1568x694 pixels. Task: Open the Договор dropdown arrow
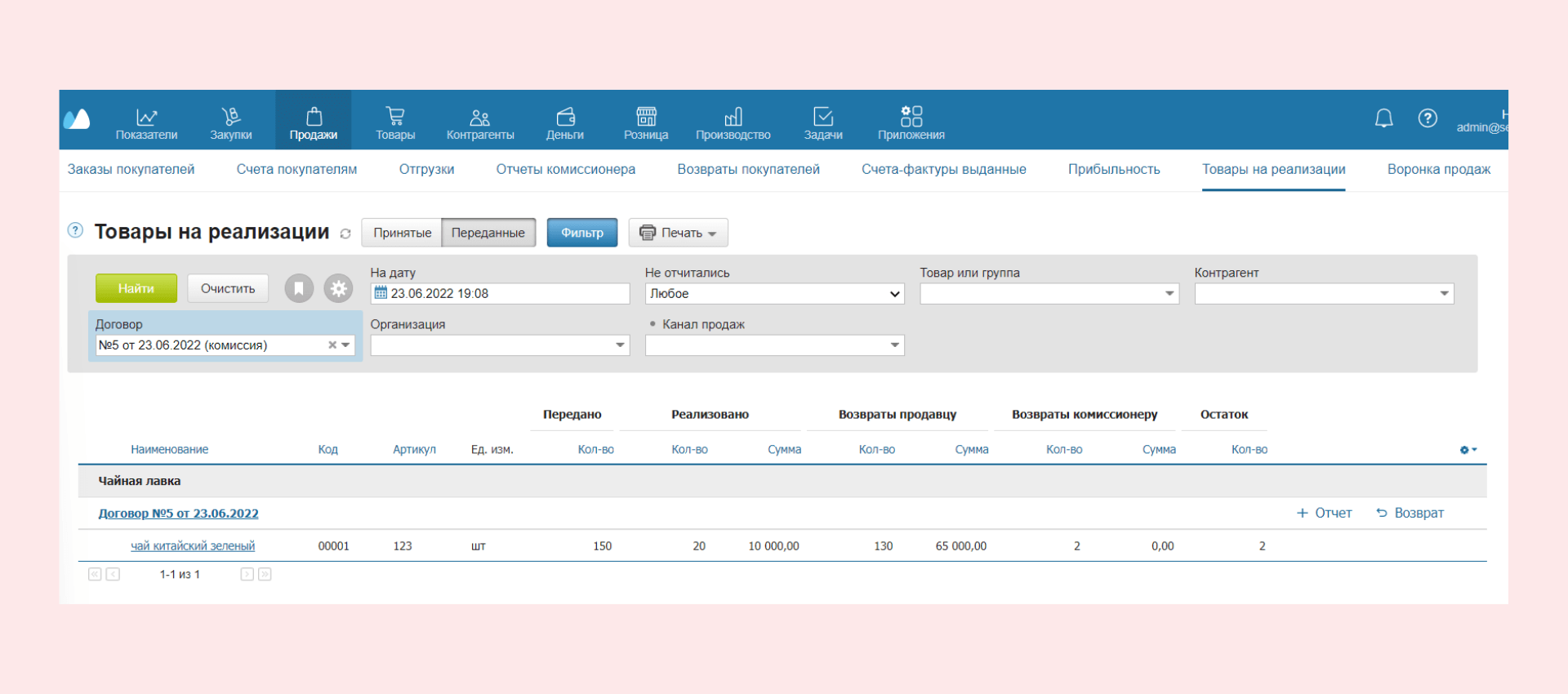click(346, 345)
